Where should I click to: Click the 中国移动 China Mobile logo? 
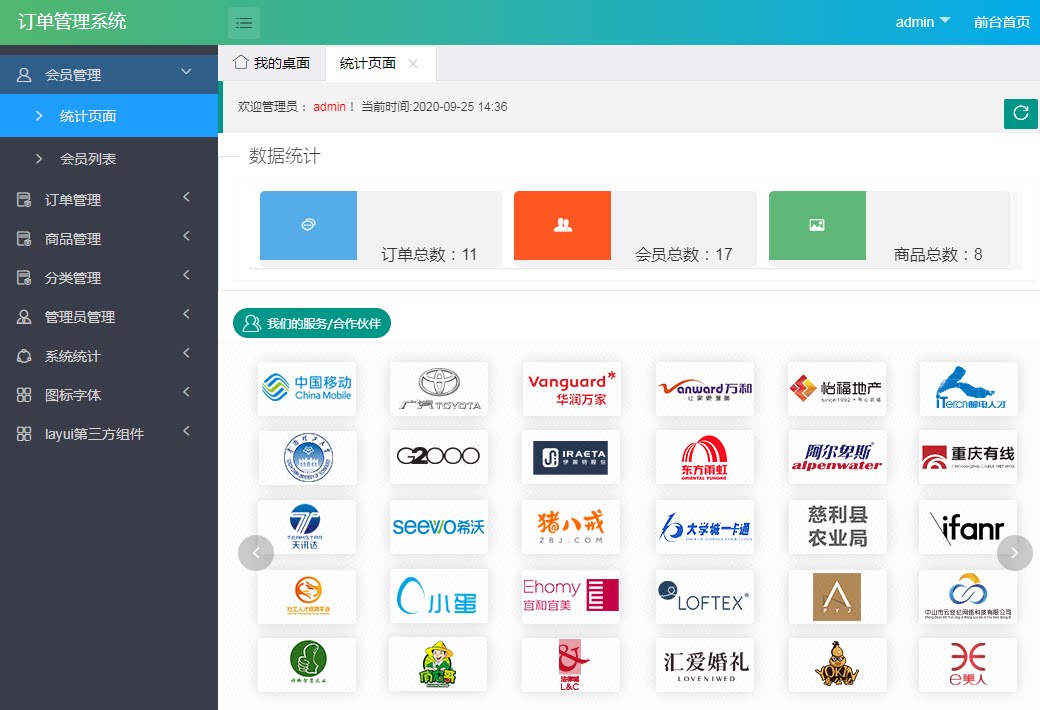(x=306, y=389)
